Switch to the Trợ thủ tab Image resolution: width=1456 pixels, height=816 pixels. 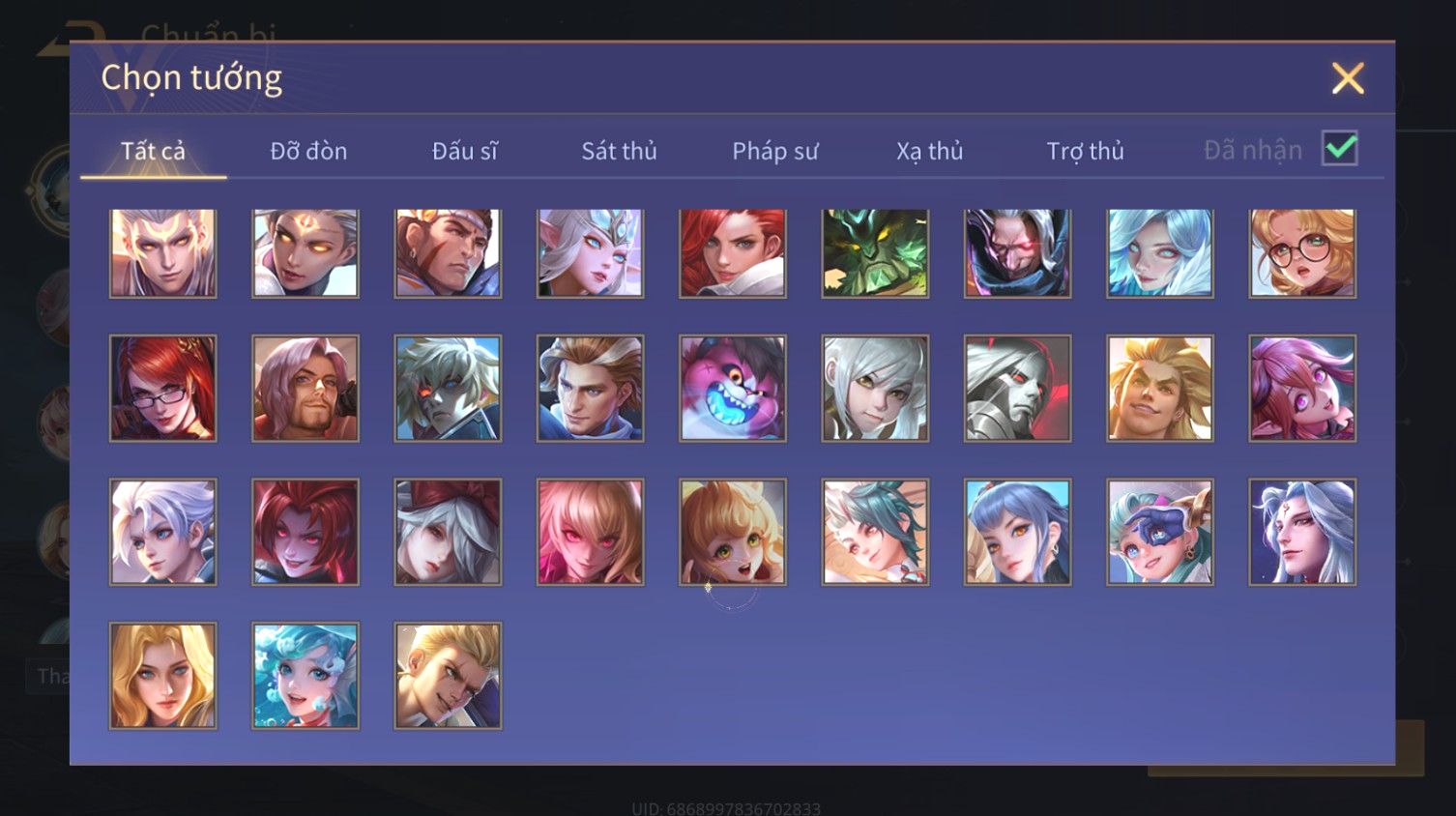click(x=1085, y=151)
